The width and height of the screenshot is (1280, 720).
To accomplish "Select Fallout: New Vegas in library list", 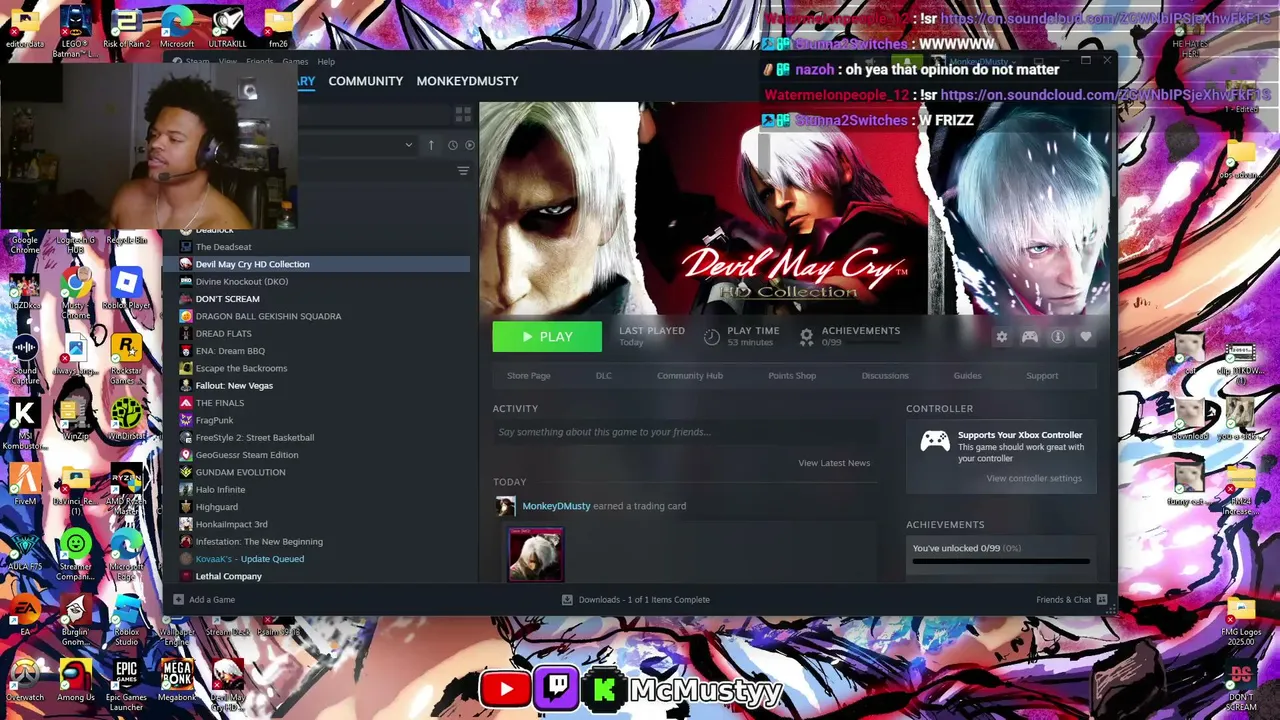I will [234, 386].
